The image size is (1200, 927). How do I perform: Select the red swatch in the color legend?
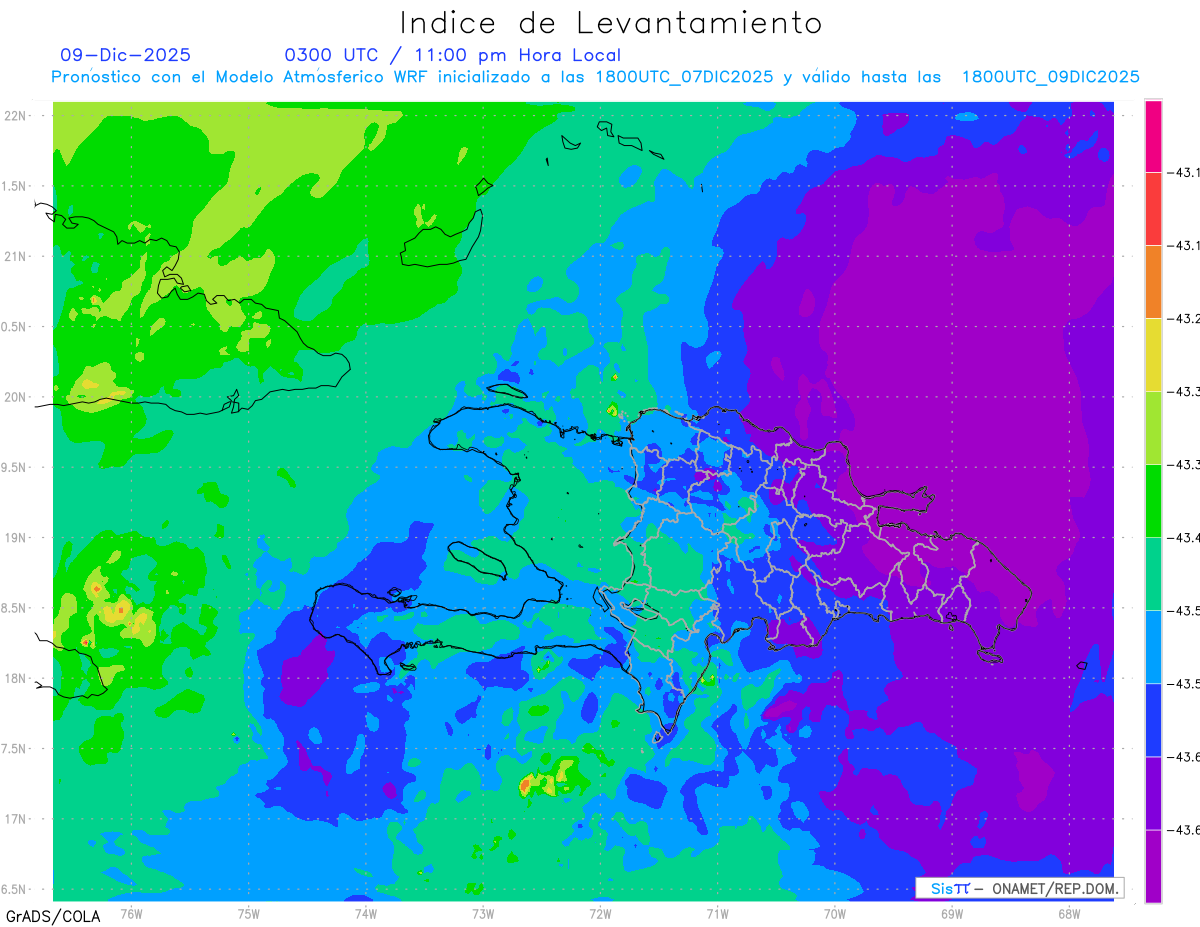coord(1153,209)
